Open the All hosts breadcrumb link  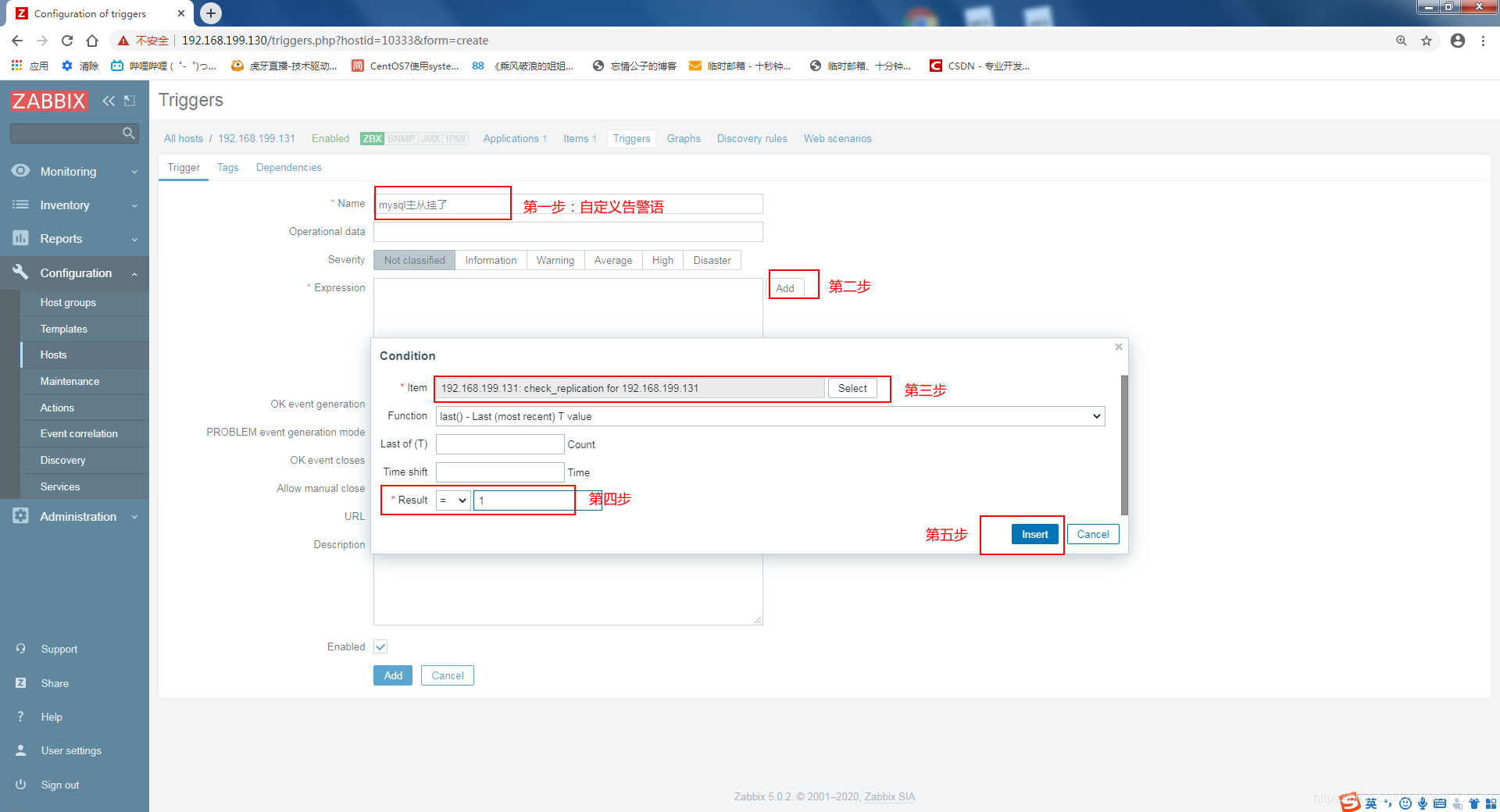(184, 138)
